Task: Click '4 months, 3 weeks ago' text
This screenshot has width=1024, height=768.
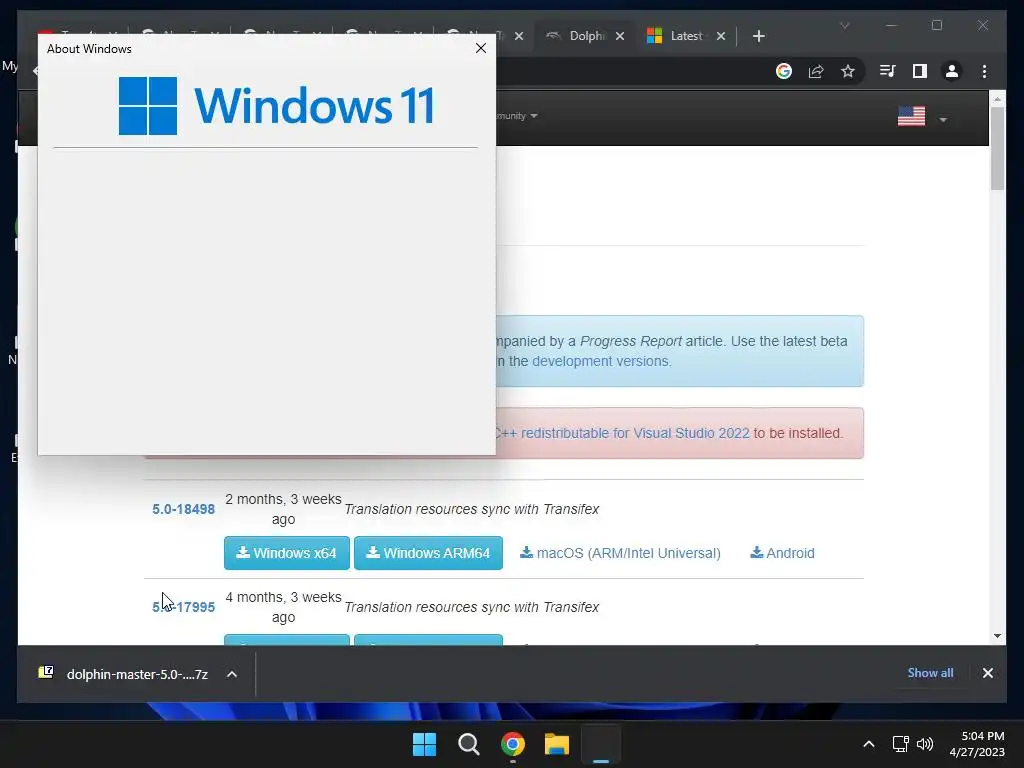Action: [283, 607]
